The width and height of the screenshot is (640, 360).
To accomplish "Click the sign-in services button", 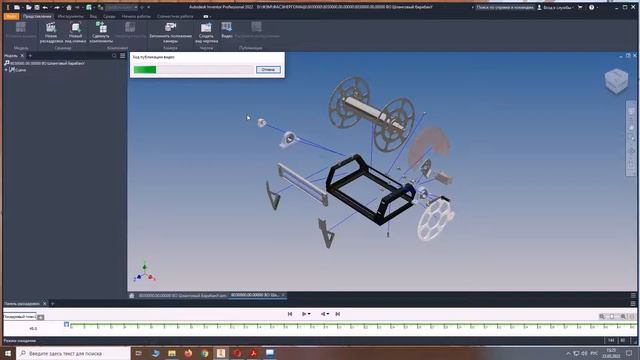I will [555, 7].
